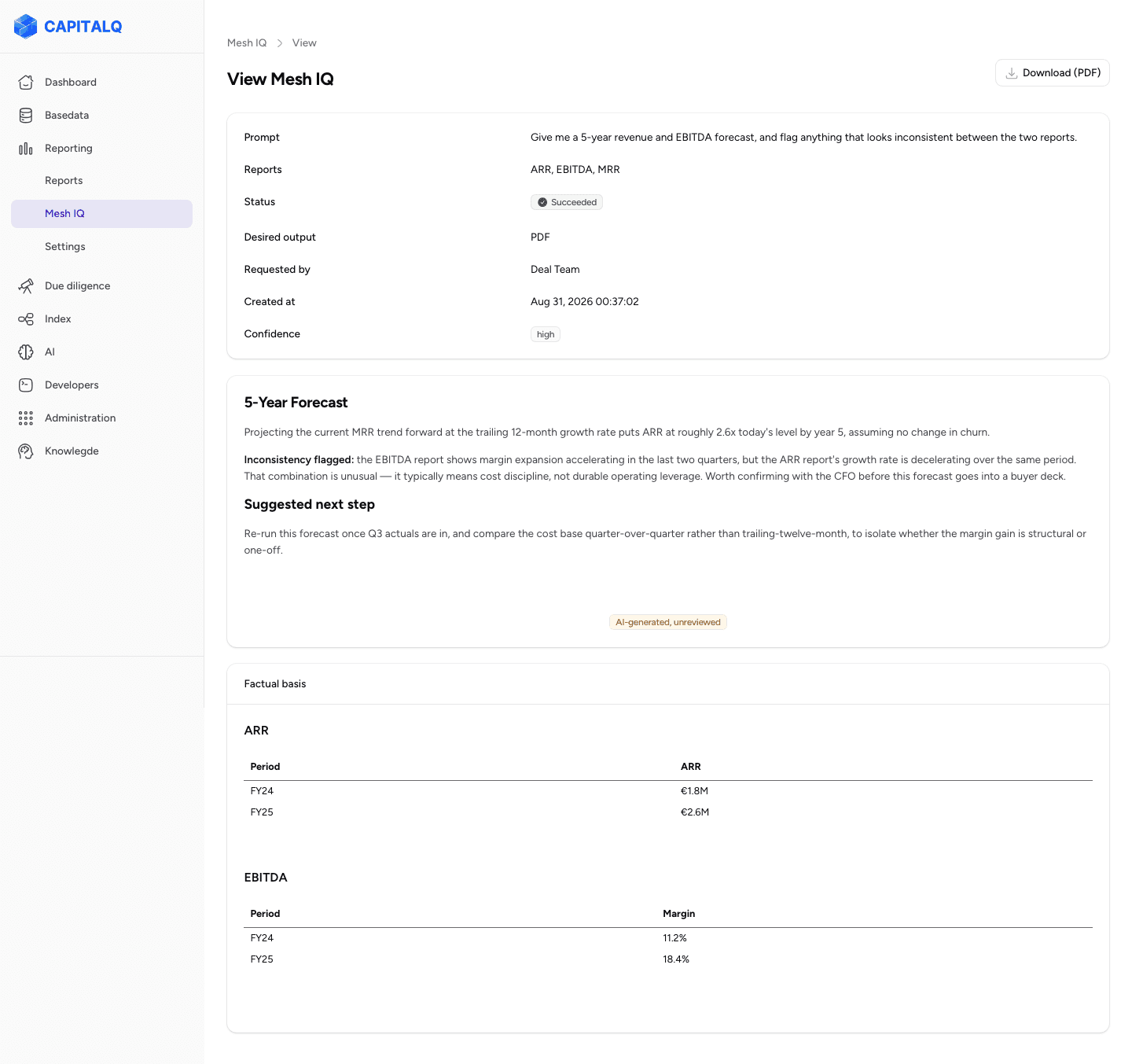Click the View breadcrumb item

[x=304, y=42]
